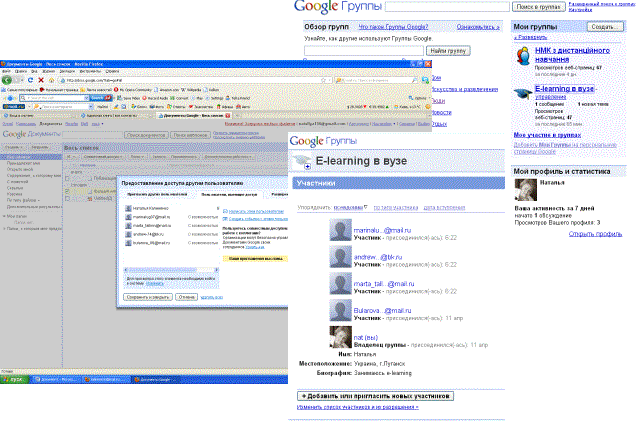Click the E-learning в вузе group header icon
This screenshot has height=421, width=636.
click(302, 161)
